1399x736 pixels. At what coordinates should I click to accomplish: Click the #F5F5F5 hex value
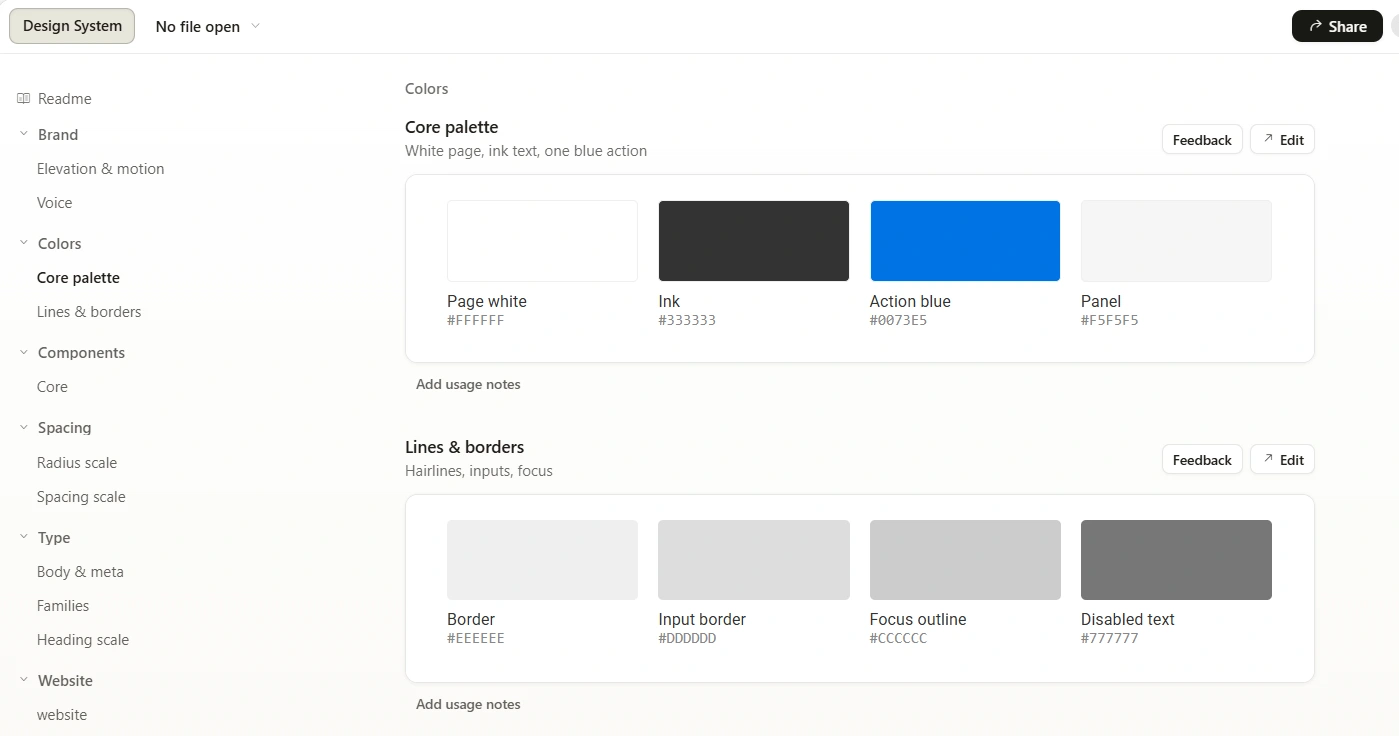click(1110, 320)
